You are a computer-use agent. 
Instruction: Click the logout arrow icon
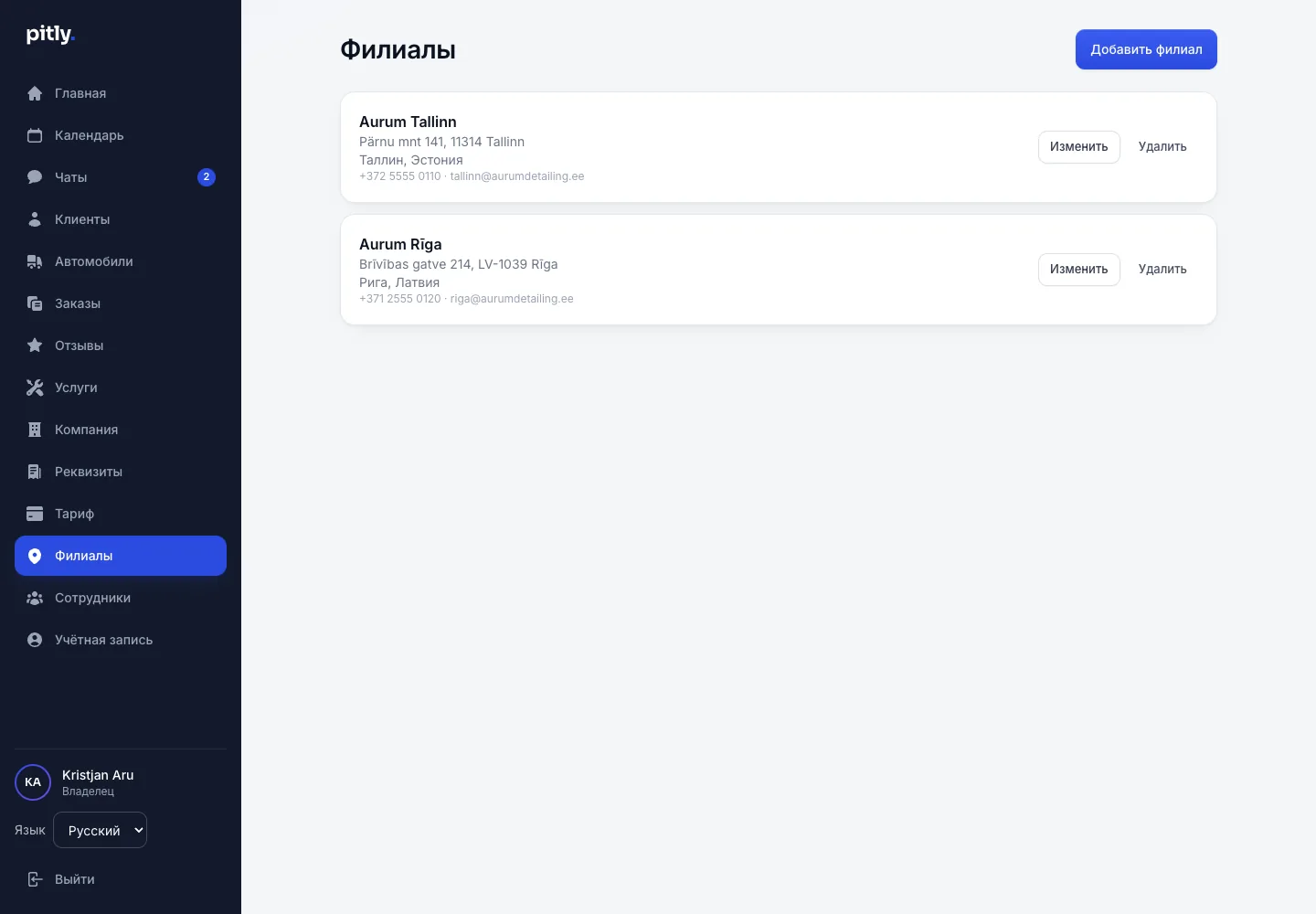pyautogui.click(x=35, y=879)
